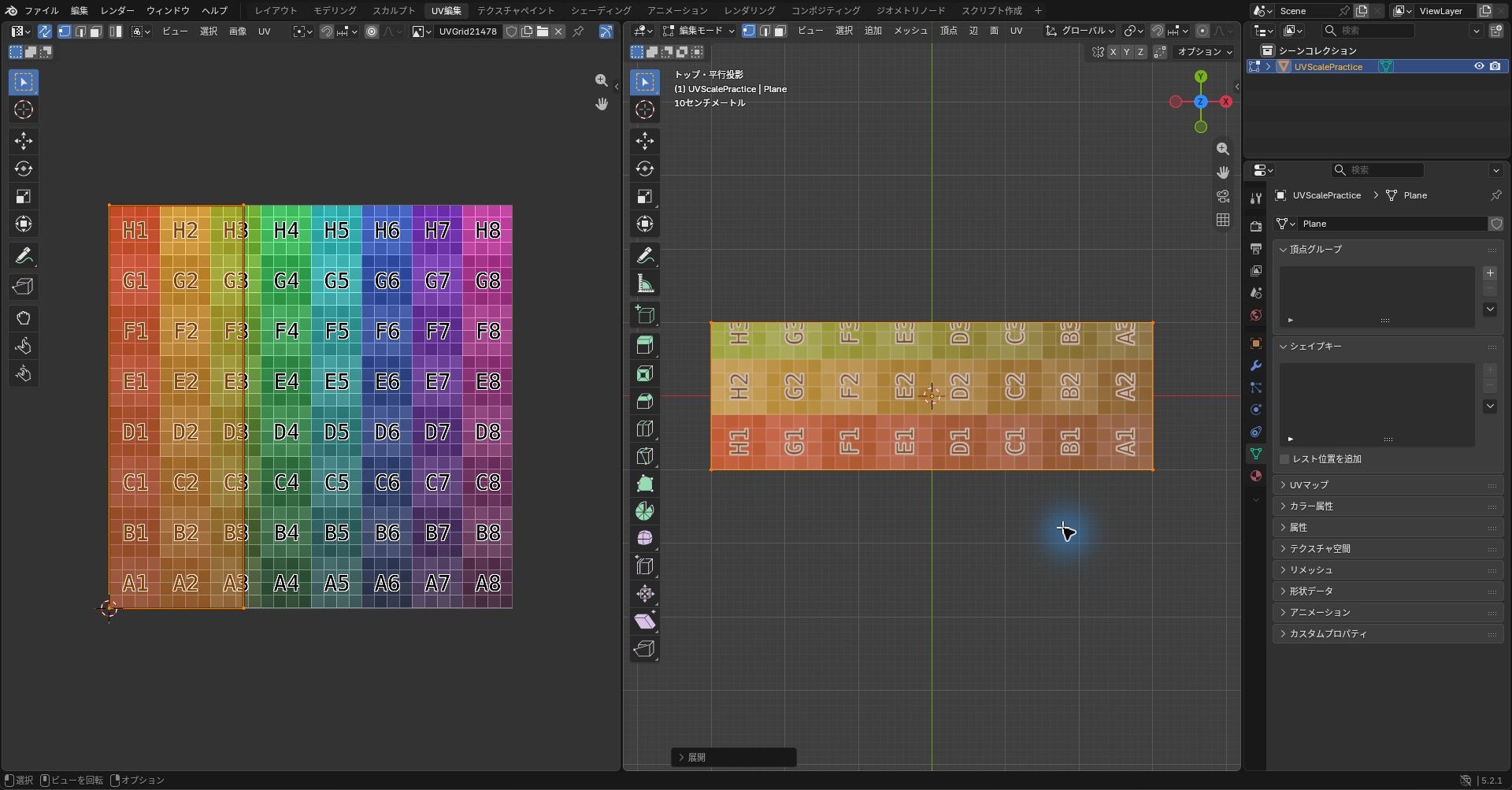Click the Plane mesh name field
1512x790 pixels.
coord(1392,224)
